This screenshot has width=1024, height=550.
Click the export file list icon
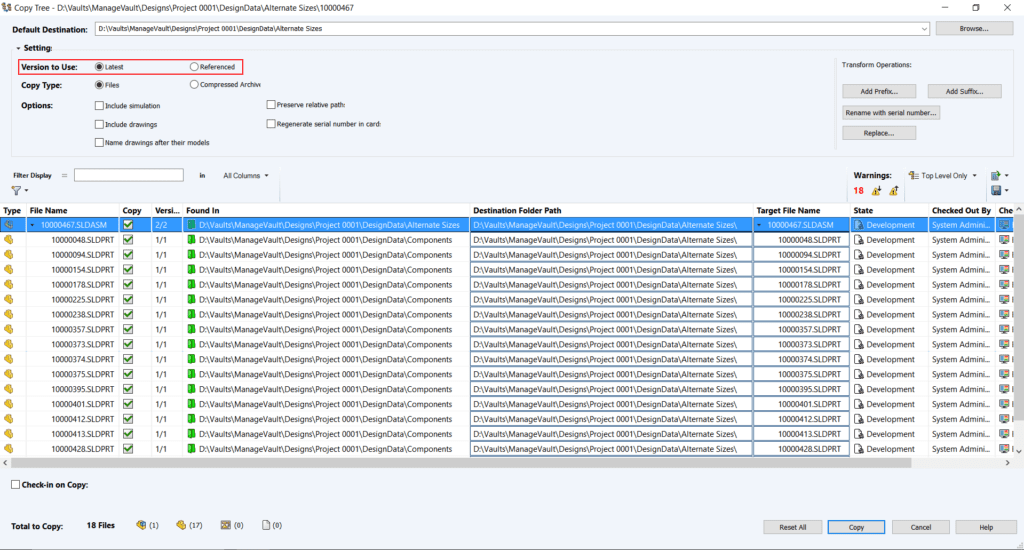click(995, 175)
